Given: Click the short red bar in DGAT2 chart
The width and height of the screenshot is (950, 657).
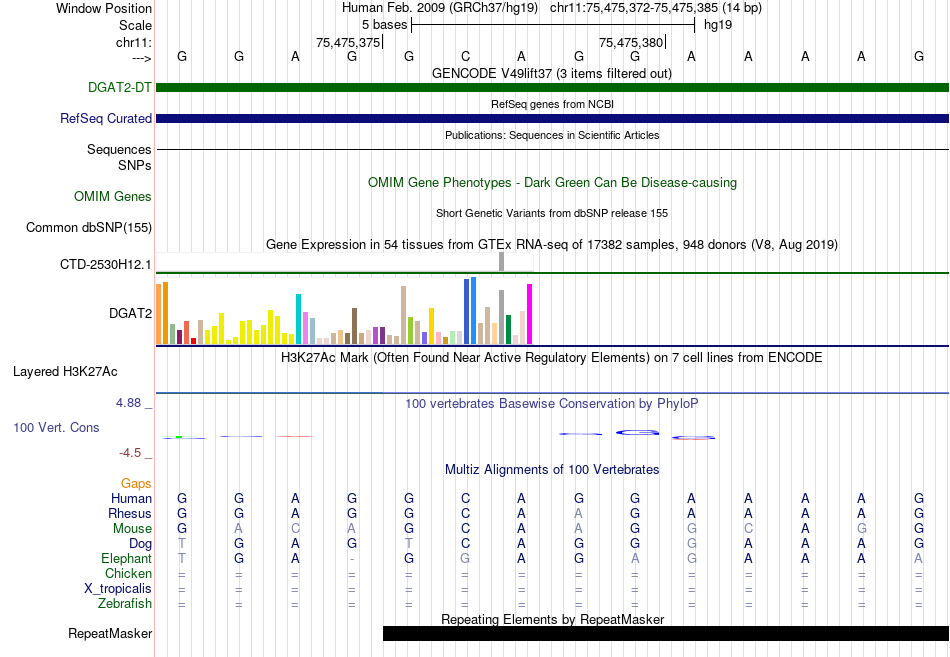Looking at the screenshot, I should point(193,341).
